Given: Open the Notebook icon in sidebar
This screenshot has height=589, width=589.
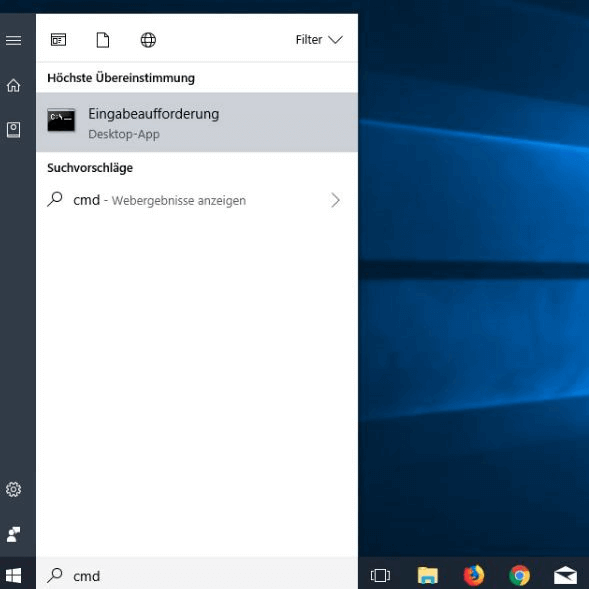Looking at the screenshot, I should point(14,130).
